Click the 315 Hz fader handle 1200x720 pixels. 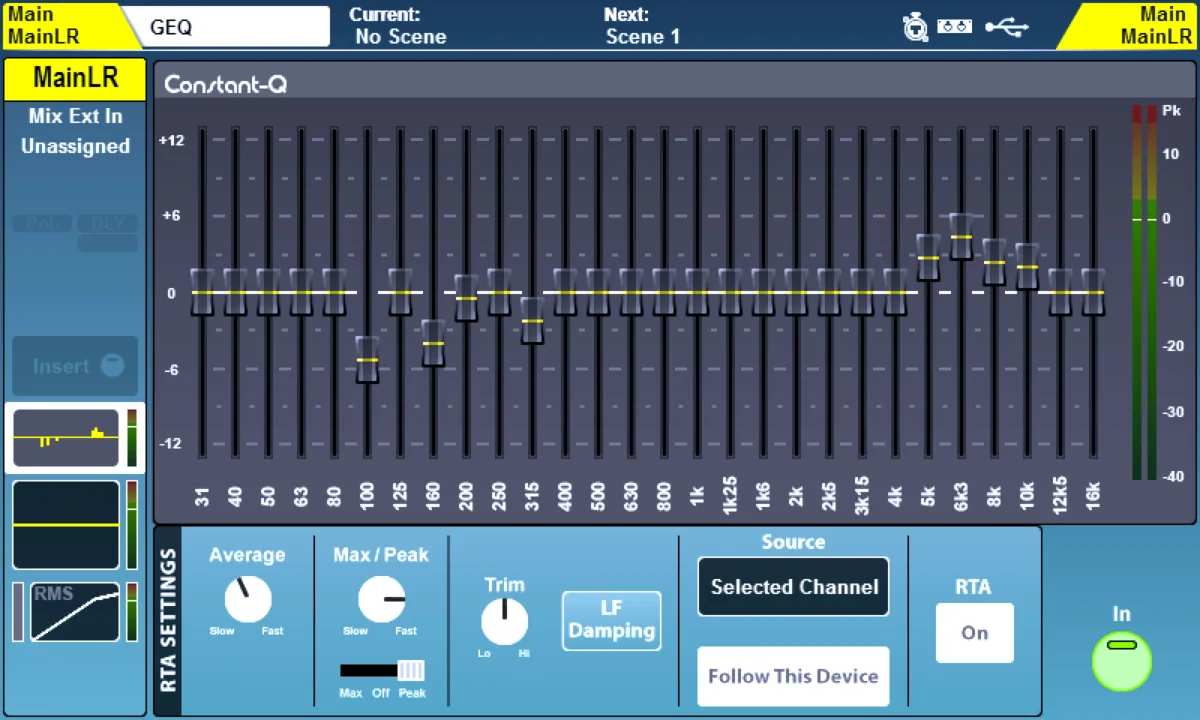pyautogui.click(x=532, y=321)
